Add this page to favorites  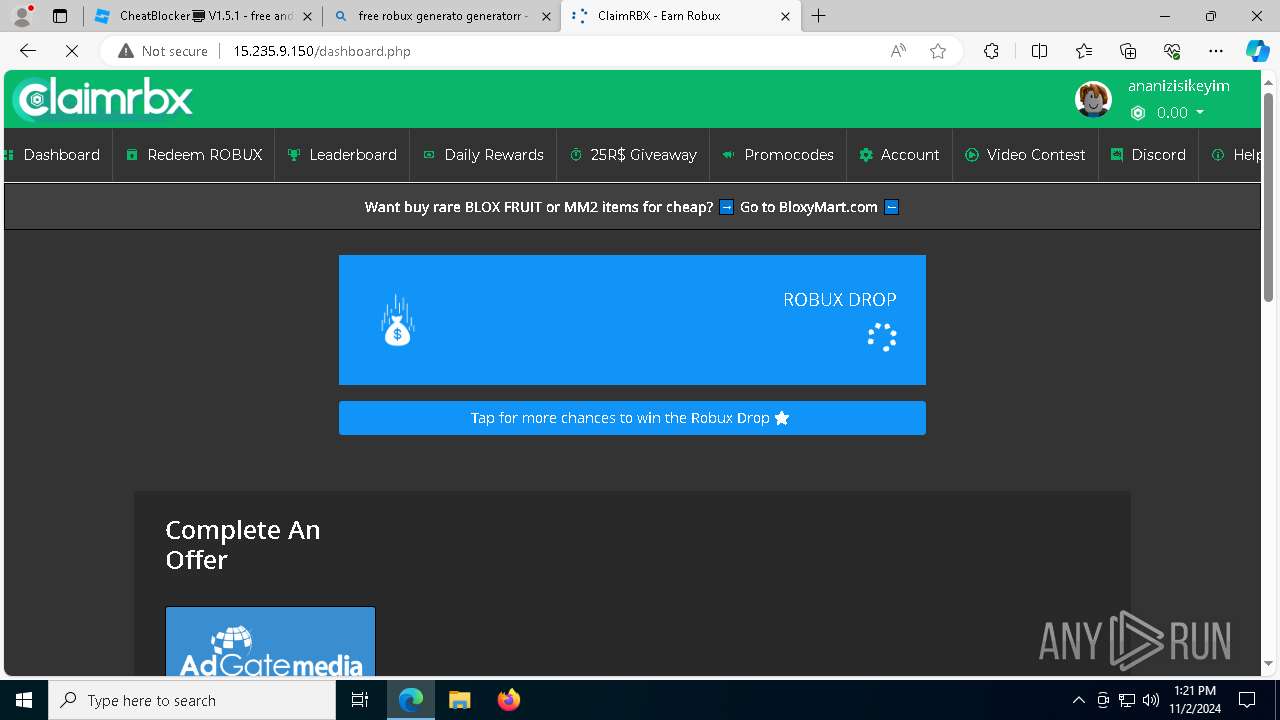[938, 51]
